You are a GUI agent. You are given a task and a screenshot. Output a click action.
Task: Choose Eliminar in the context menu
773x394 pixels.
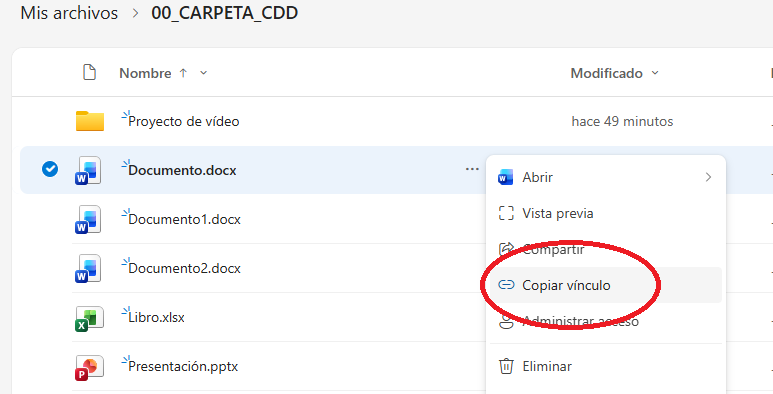(605, 366)
